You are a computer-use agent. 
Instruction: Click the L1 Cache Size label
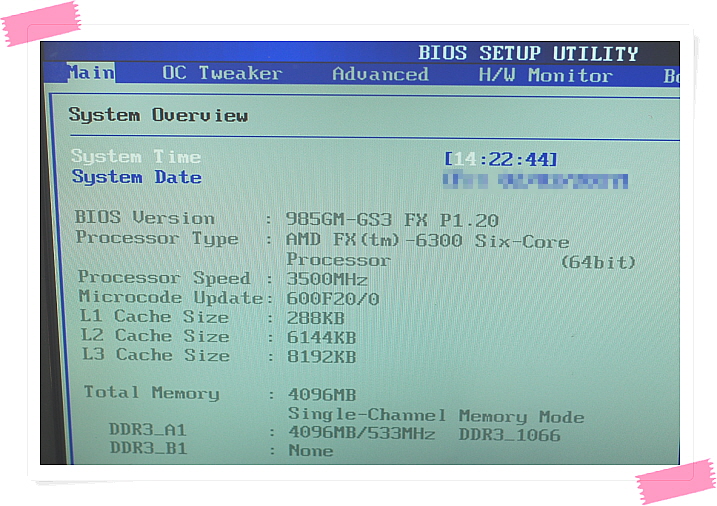click(x=154, y=316)
